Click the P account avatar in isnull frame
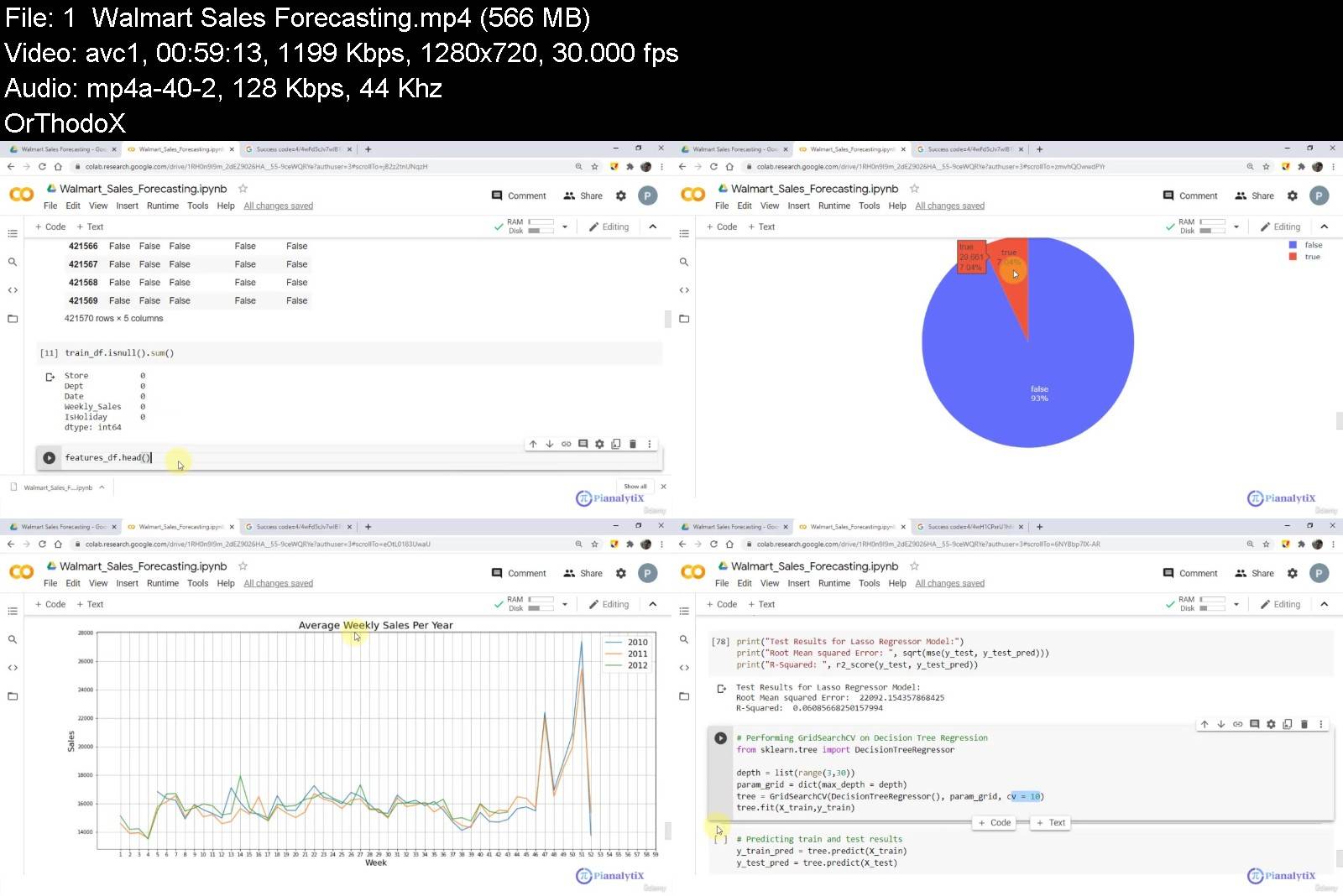The image size is (1343, 896). [x=647, y=195]
